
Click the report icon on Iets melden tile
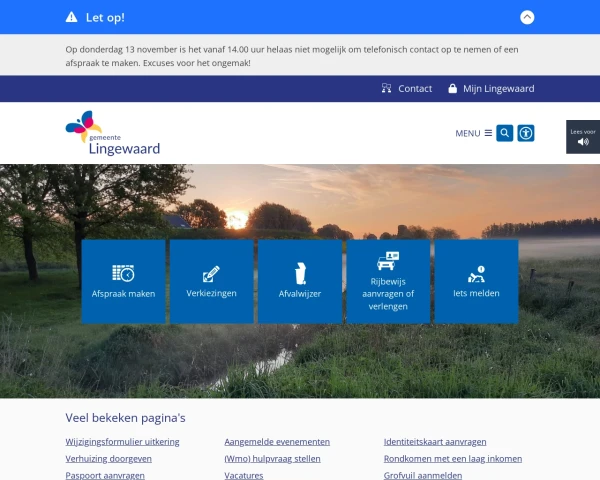(x=476, y=274)
